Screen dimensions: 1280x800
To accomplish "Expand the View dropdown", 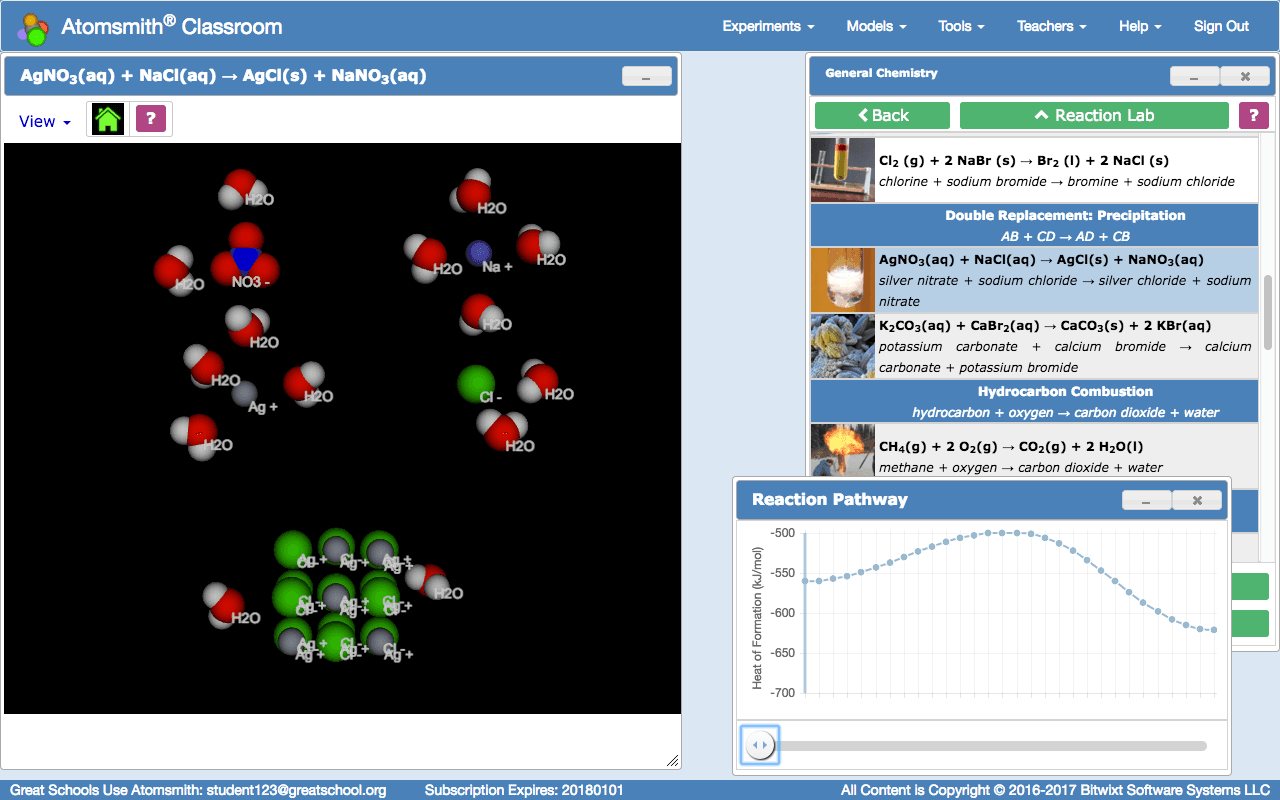I will pyautogui.click(x=45, y=121).
